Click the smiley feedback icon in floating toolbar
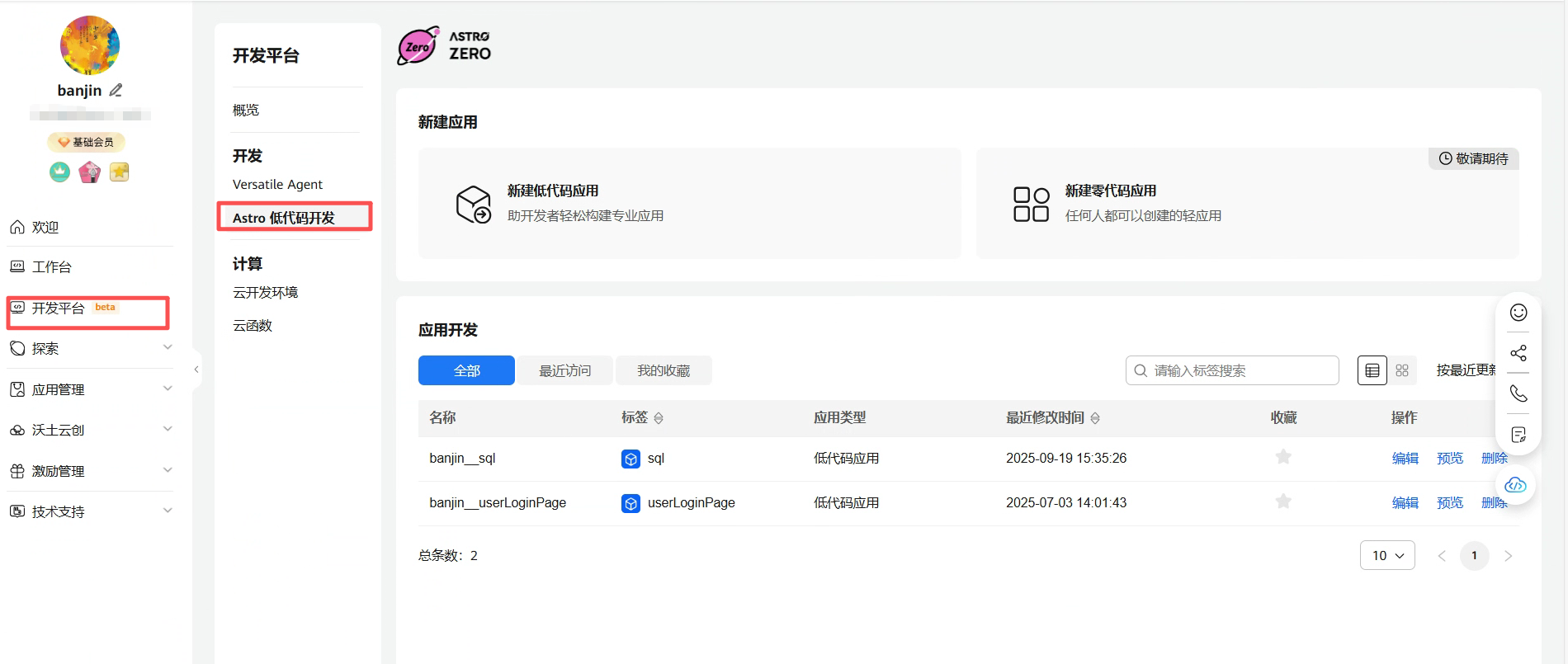The image size is (1568, 664). pyautogui.click(x=1518, y=313)
